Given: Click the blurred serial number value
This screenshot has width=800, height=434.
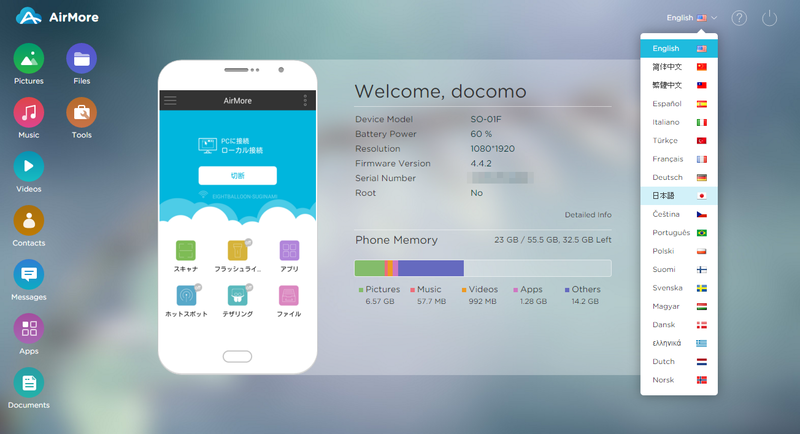Looking at the screenshot, I should [x=500, y=177].
